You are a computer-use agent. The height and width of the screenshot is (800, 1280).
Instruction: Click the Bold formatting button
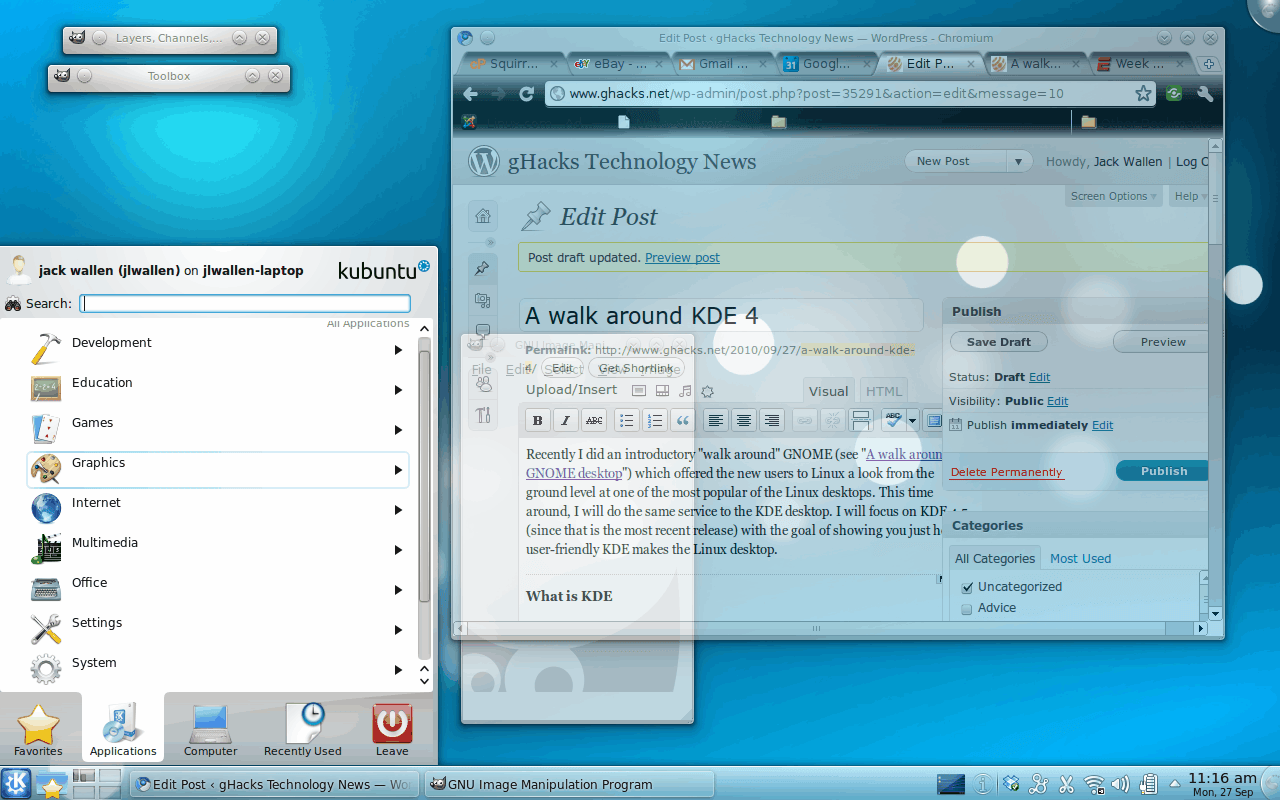(x=538, y=420)
